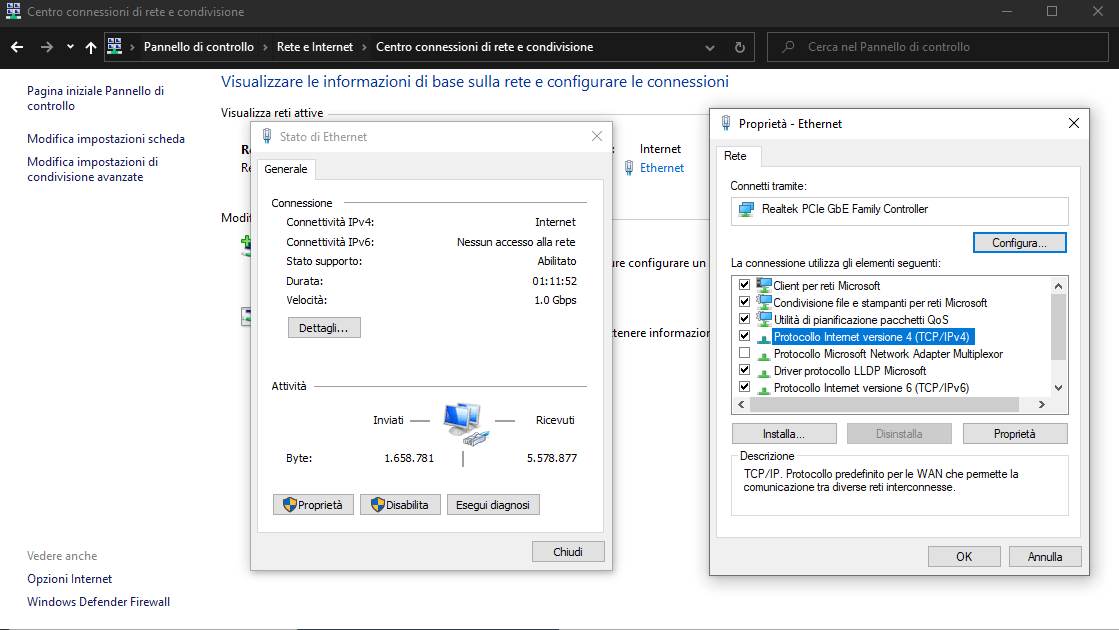Open Dettagli in Stato di Ethernet
Screen dimensions: 1119x630
324,328
